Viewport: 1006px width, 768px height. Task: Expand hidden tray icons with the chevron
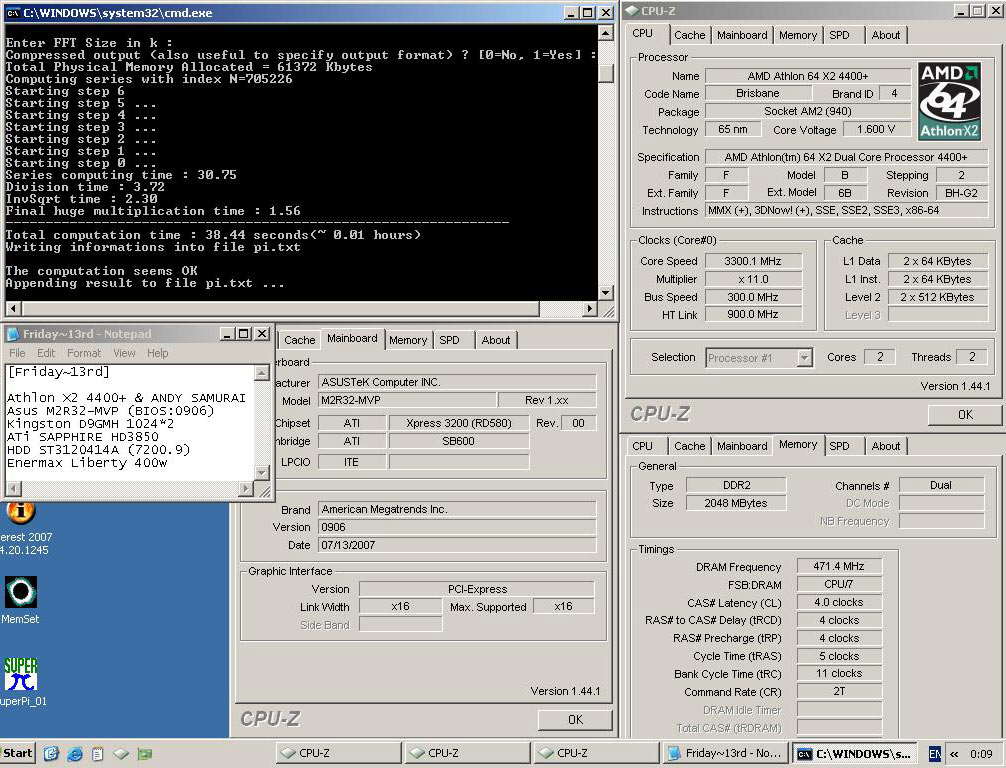[x=954, y=754]
